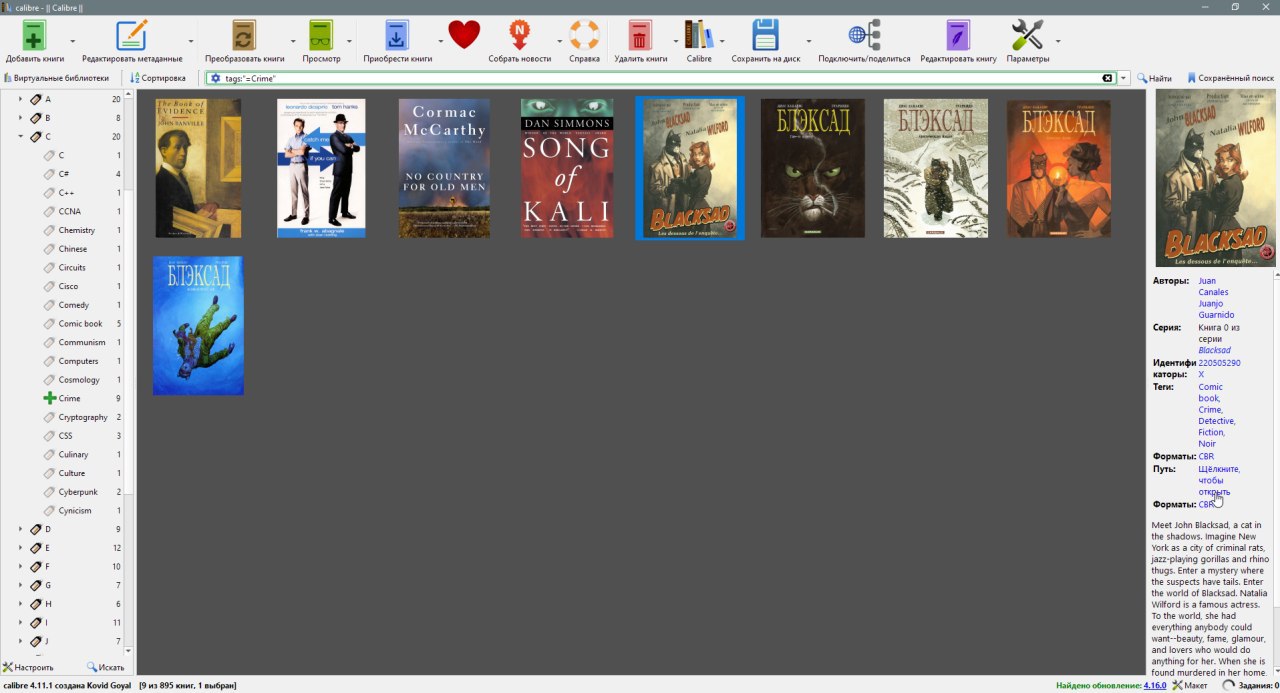1280x693 pixels.
Task: Open the Просмотр viewer icon
Action: click(321, 35)
